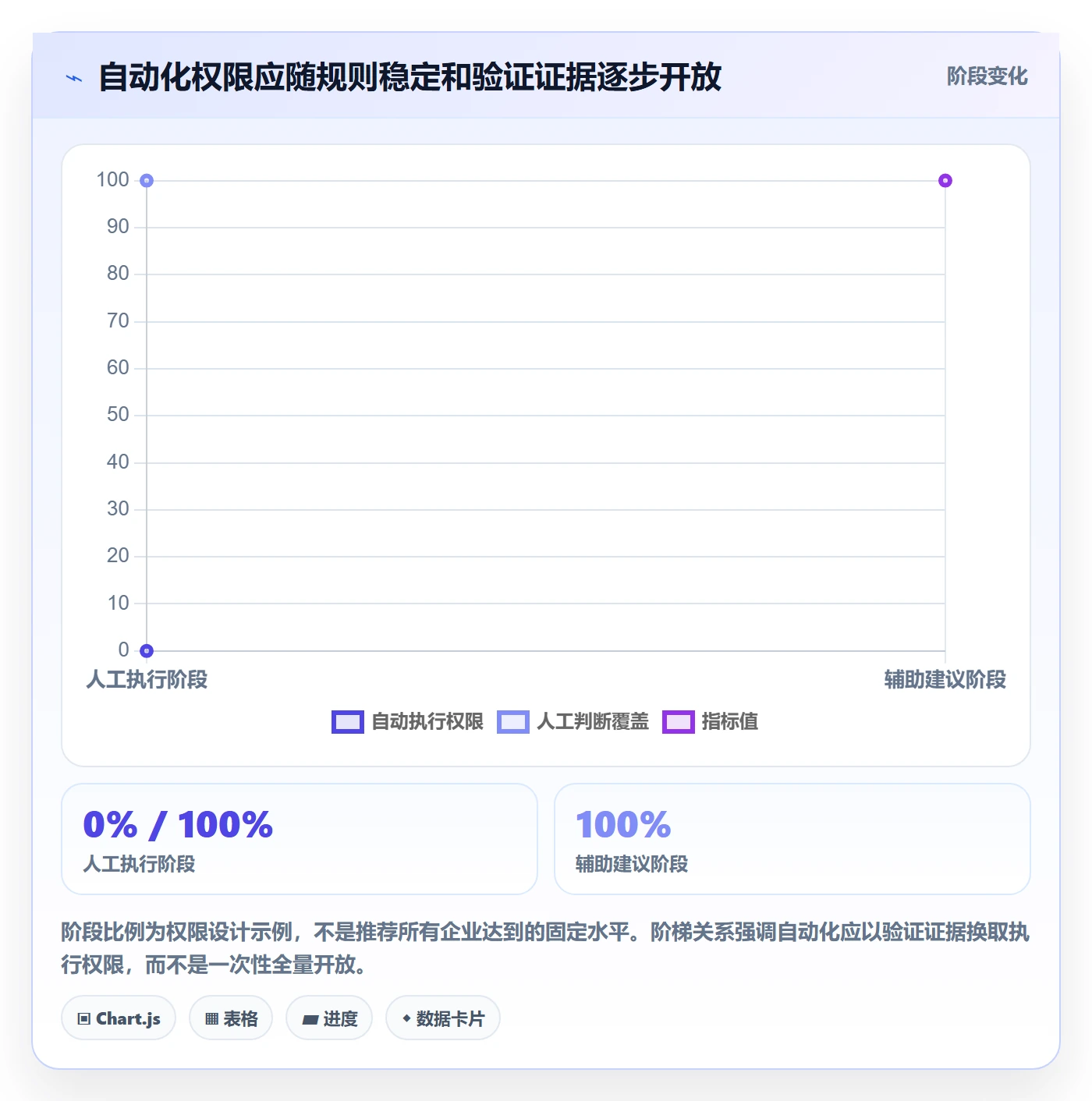Click the footnote paragraph starting 阶段比例为权限设计示例
The width and height of the screenshot is (1092, 1101).
(545, 948)
